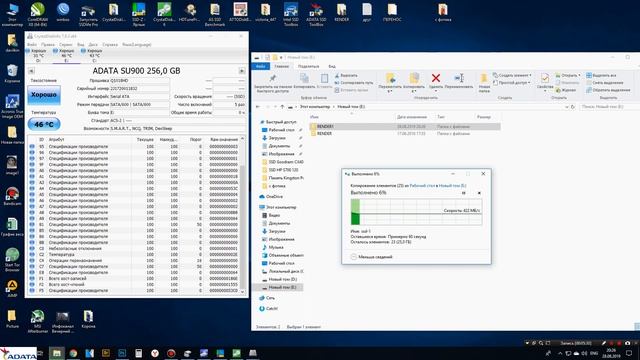Click the SMART table vertical scrollbar
The width and height of the screenshot is (640, 360).
242,215
